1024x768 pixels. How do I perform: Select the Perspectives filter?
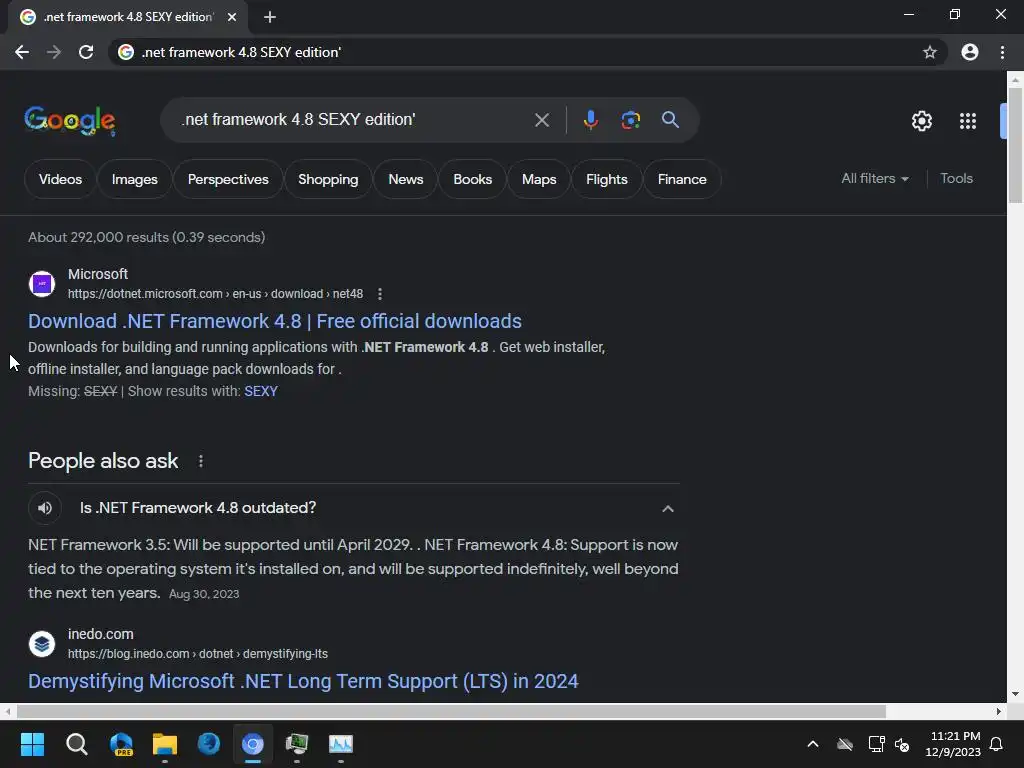(x=228, y=179)
